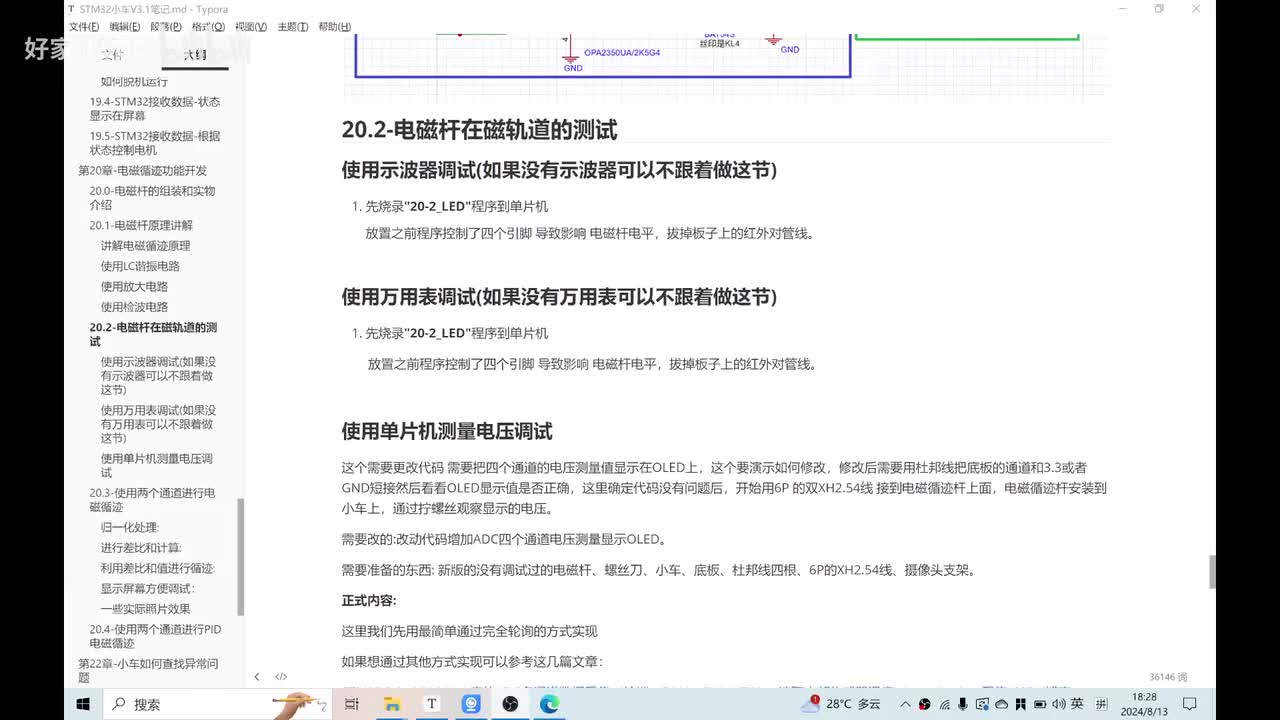This screenshot has width=1280, height=720.
Task: Go to outline 20.1-电磁杆原理讲解
Action: pyautogui.click(x=141, y=226)
